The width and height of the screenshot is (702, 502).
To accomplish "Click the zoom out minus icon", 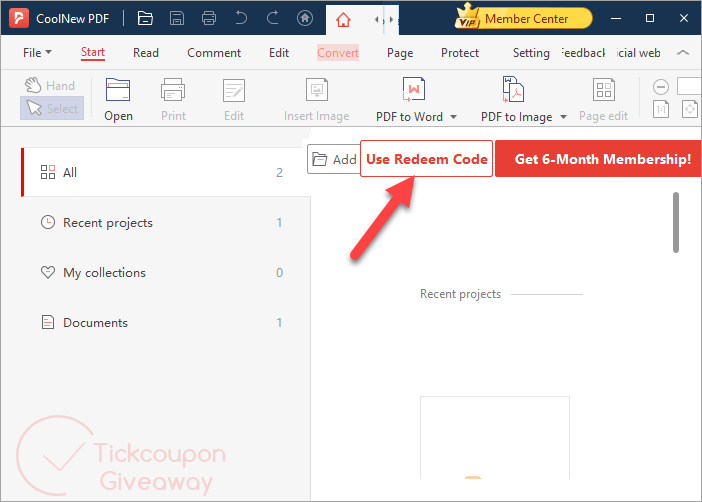I will click(661, 86).
